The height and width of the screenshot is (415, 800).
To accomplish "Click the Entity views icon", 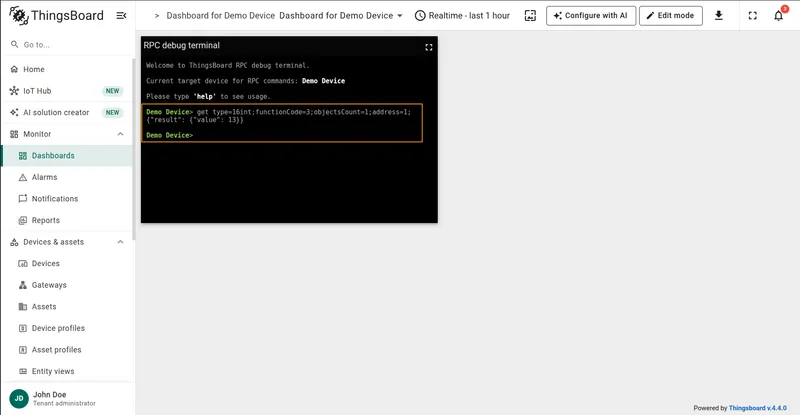I will 22,371.
